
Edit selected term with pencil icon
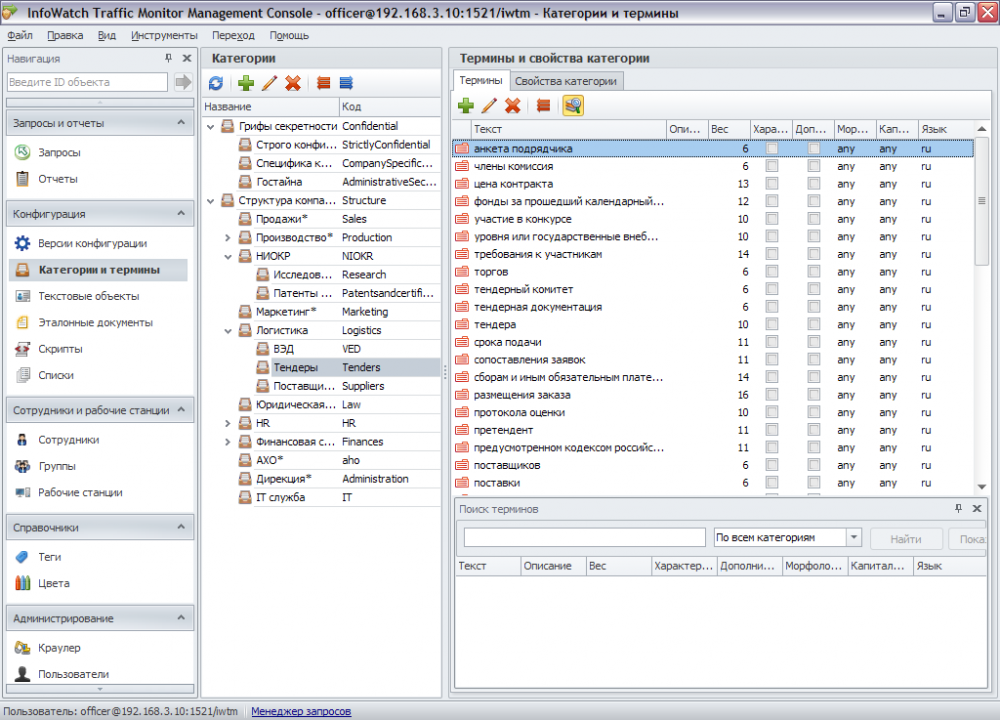click(489, 105)
